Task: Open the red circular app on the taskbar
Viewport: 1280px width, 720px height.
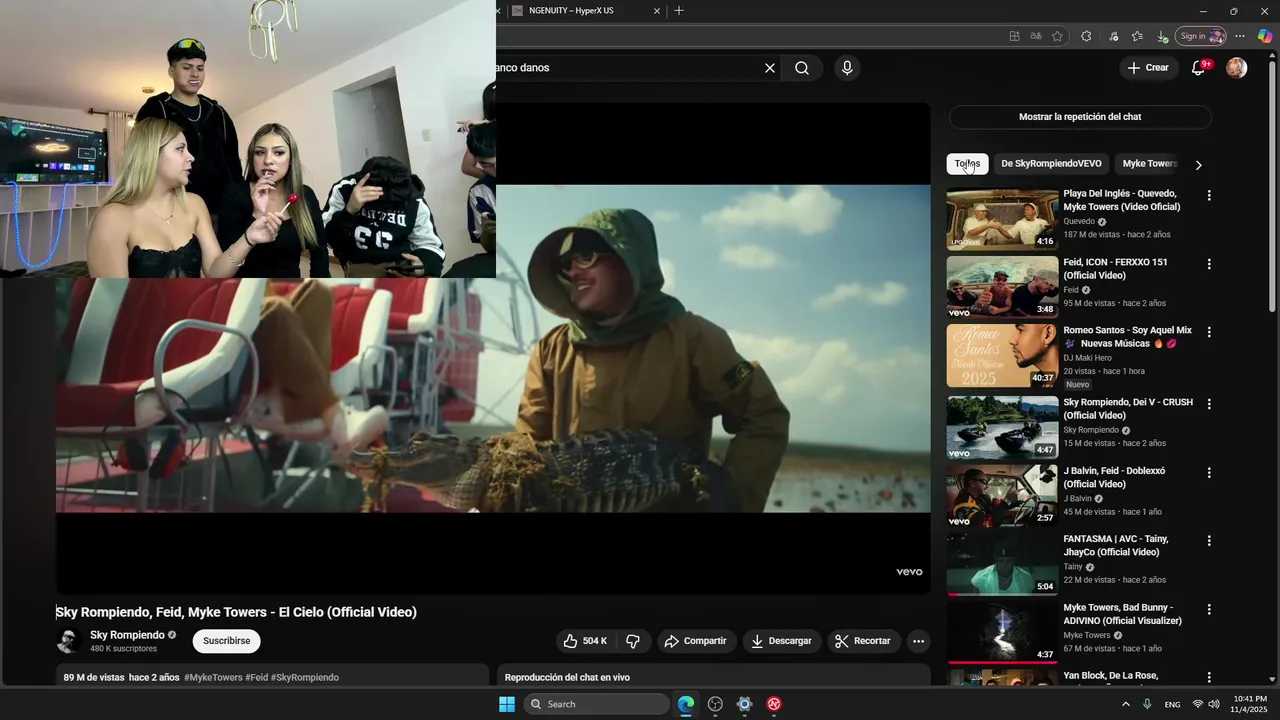Action: (774, 704)
